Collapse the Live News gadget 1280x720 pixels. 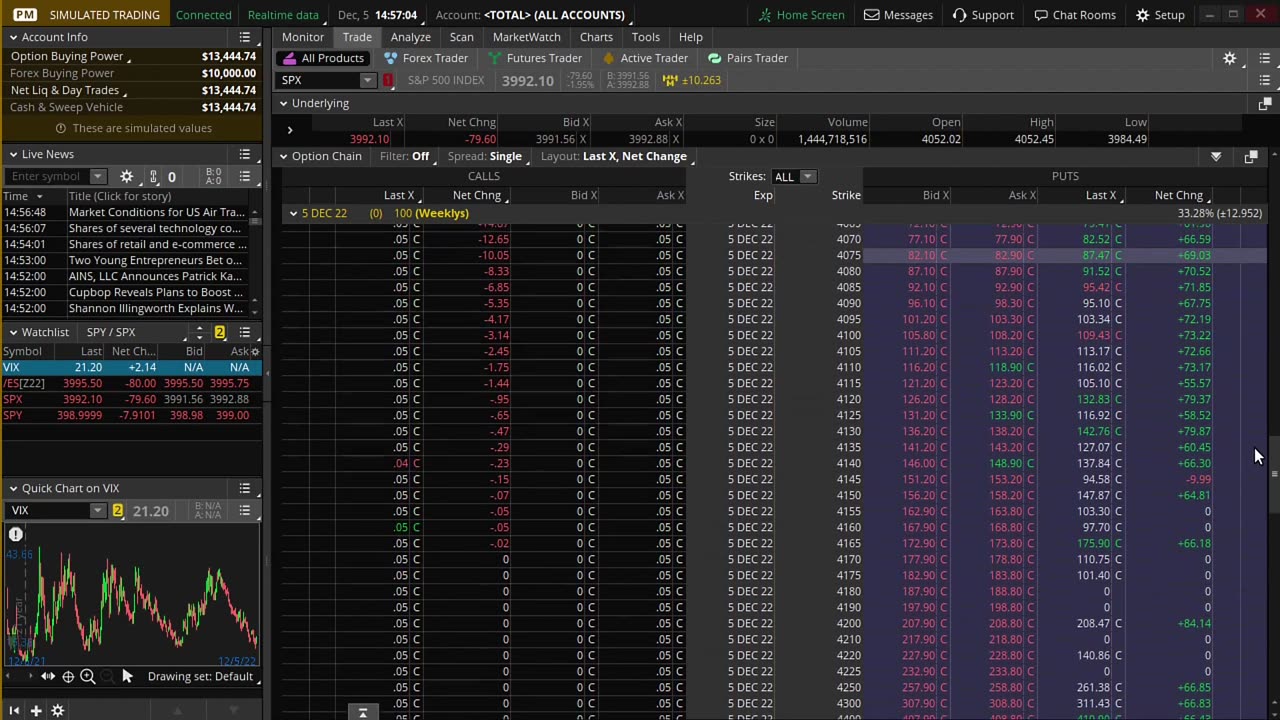tap(13, 154)
